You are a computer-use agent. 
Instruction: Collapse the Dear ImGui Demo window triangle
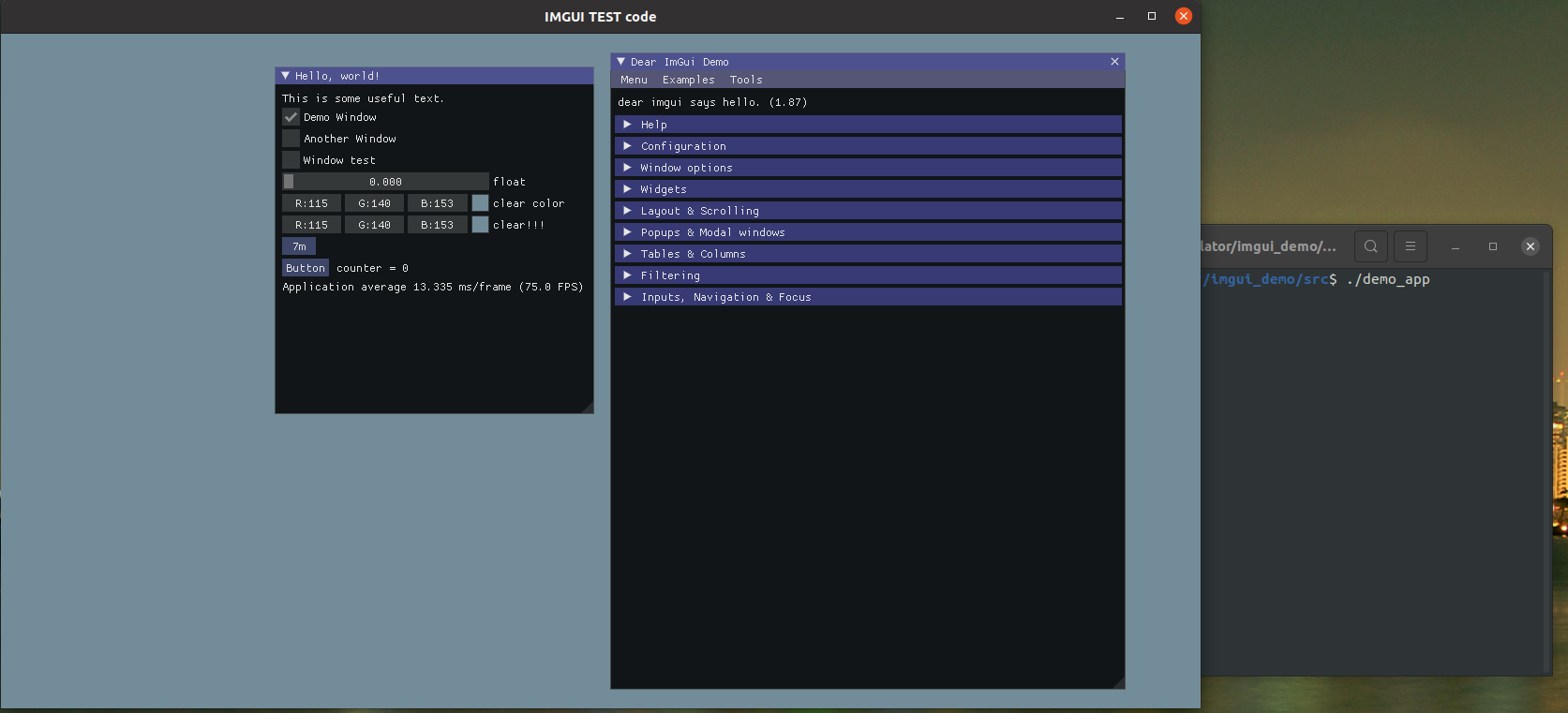pyautogui.click(x=621, y=62)
